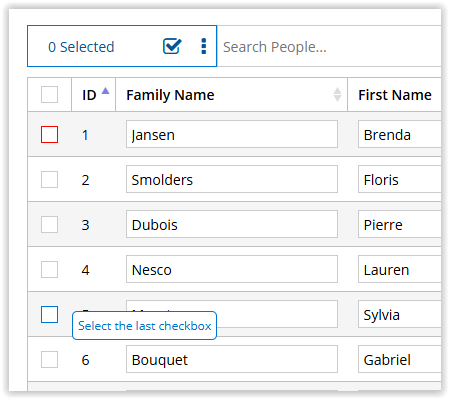Check the blue-outlined checkbox for Sylvia
449x399 pixels.
pyautogui.click(x=49, y=314)
